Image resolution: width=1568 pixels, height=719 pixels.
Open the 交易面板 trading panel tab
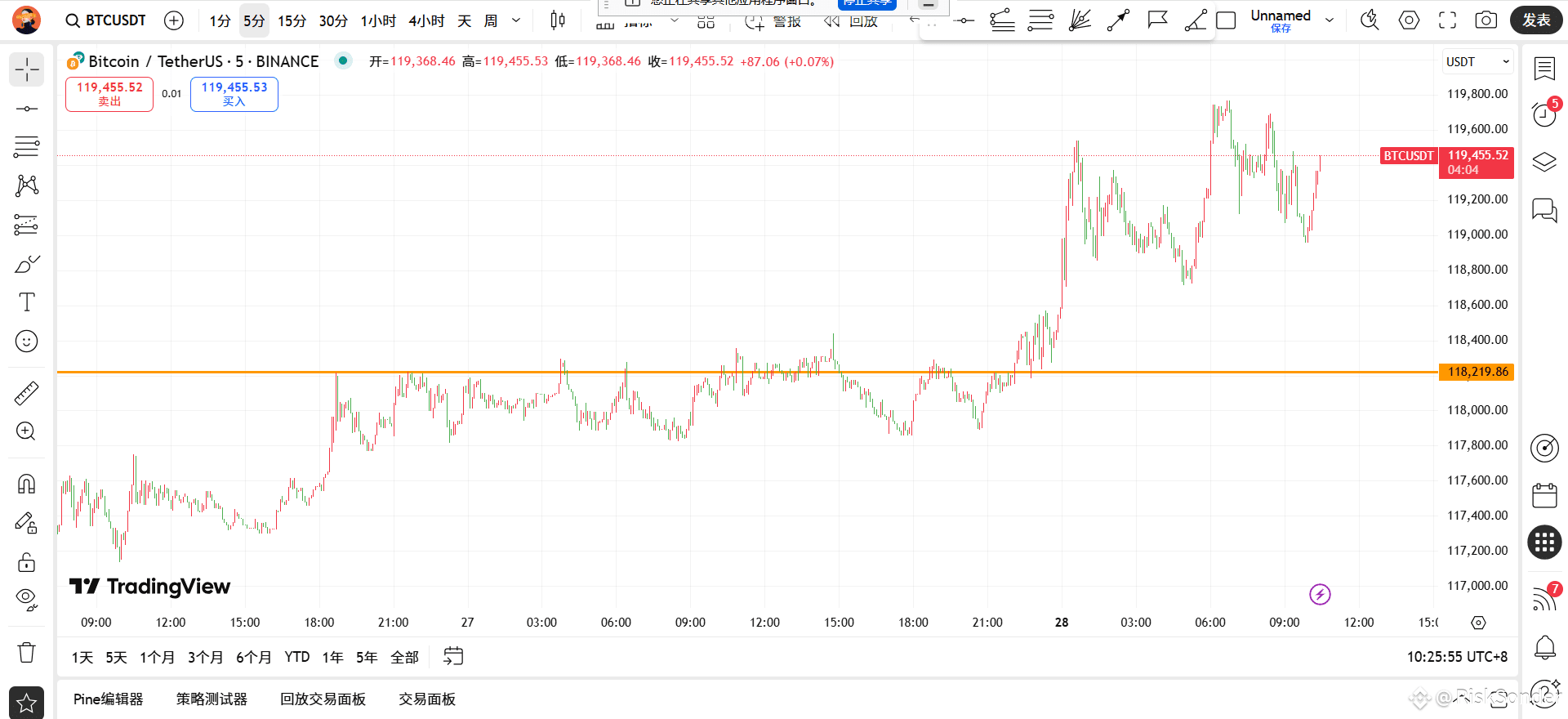click(427, 699)
